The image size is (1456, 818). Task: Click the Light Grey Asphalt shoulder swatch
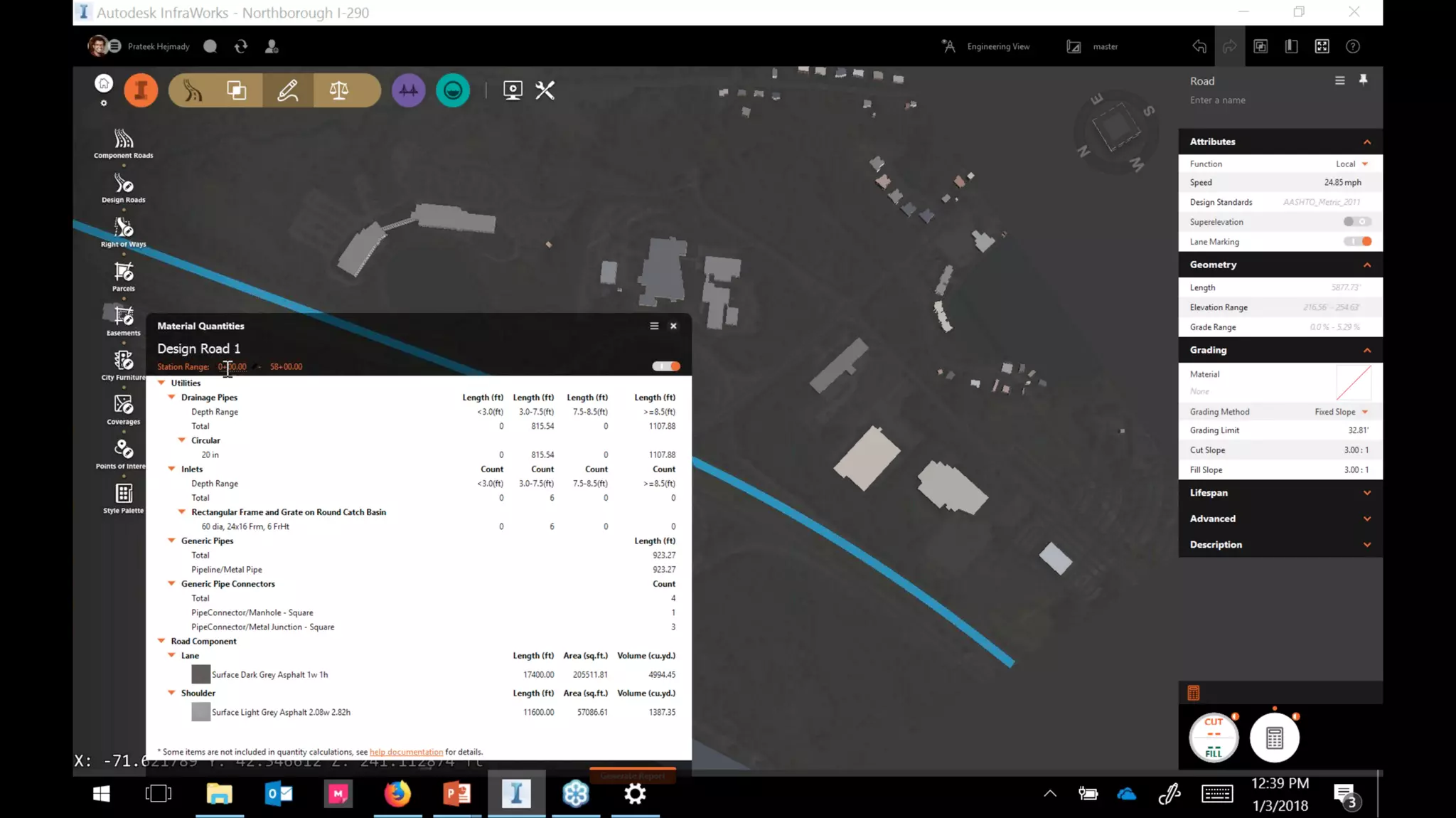pos(200,712)
